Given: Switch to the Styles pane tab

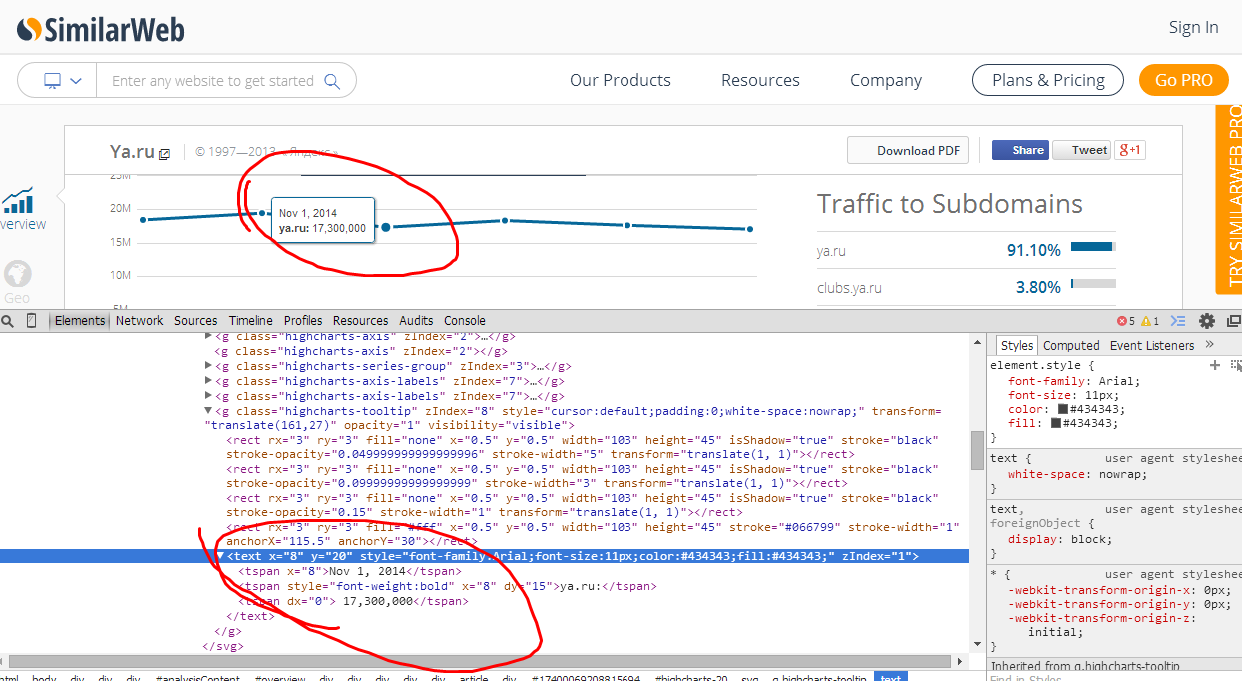Looking at the screenshot, I should [x=1017, y=345].
